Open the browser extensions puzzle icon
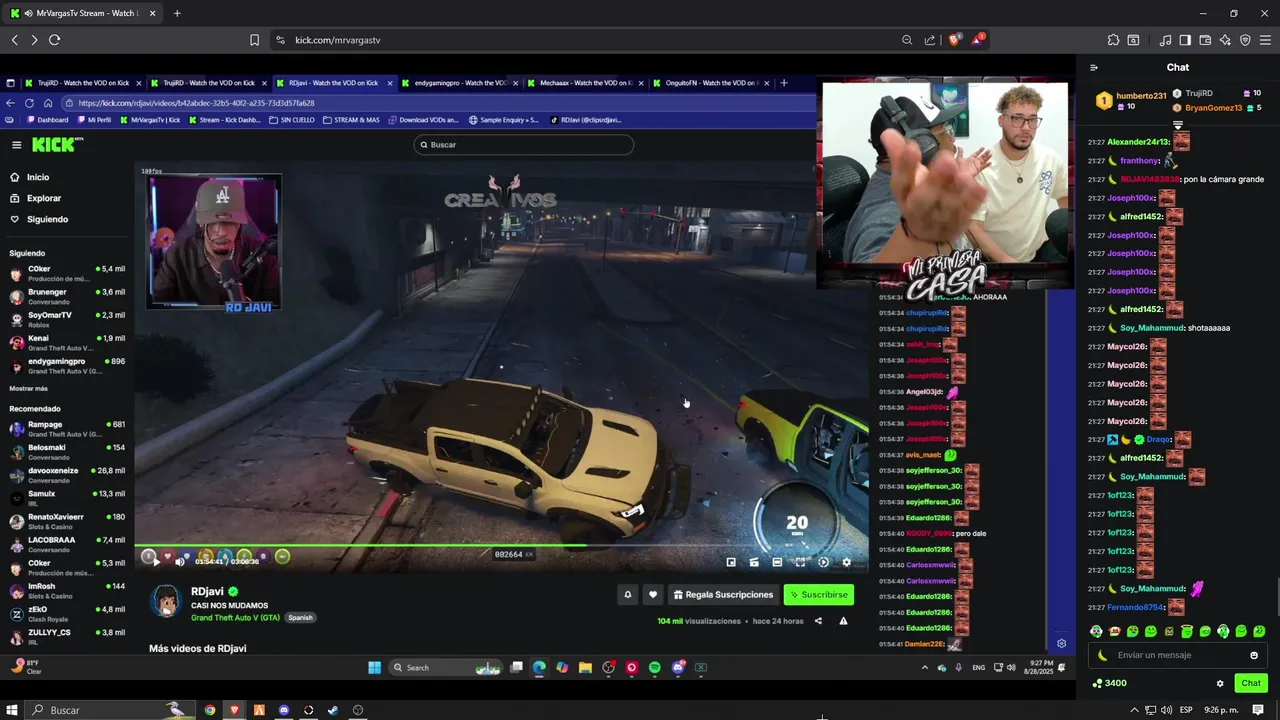This screenshot has height=720, width=1280. pos(1113,40)
